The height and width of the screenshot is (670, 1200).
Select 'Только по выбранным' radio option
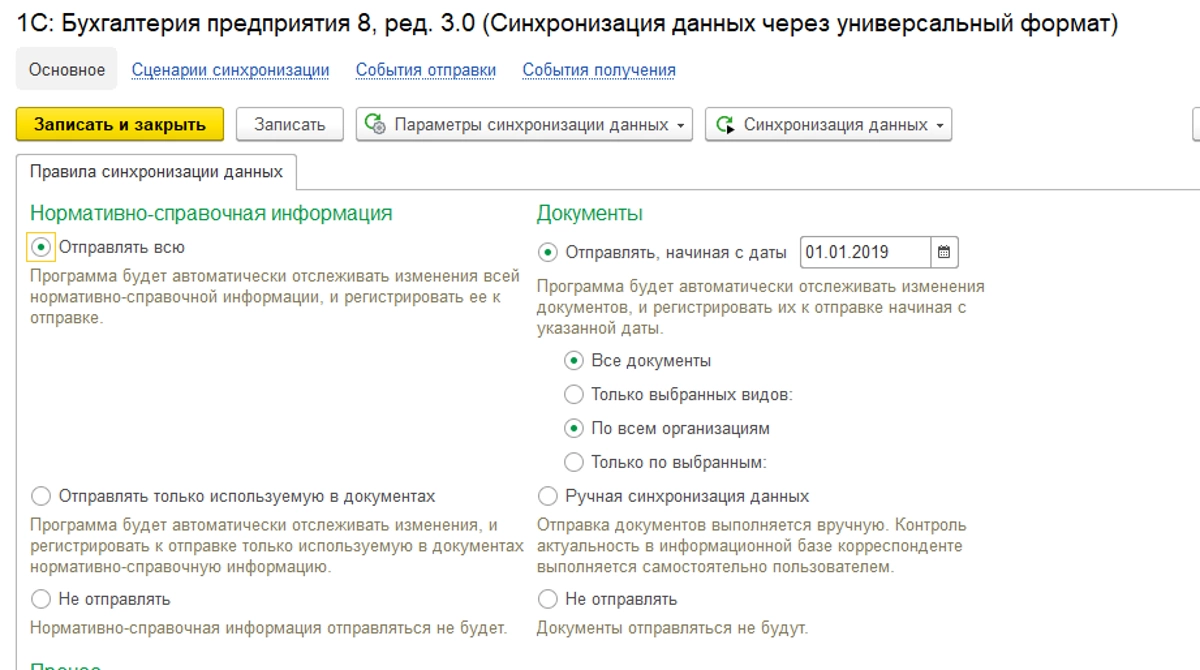574,462
